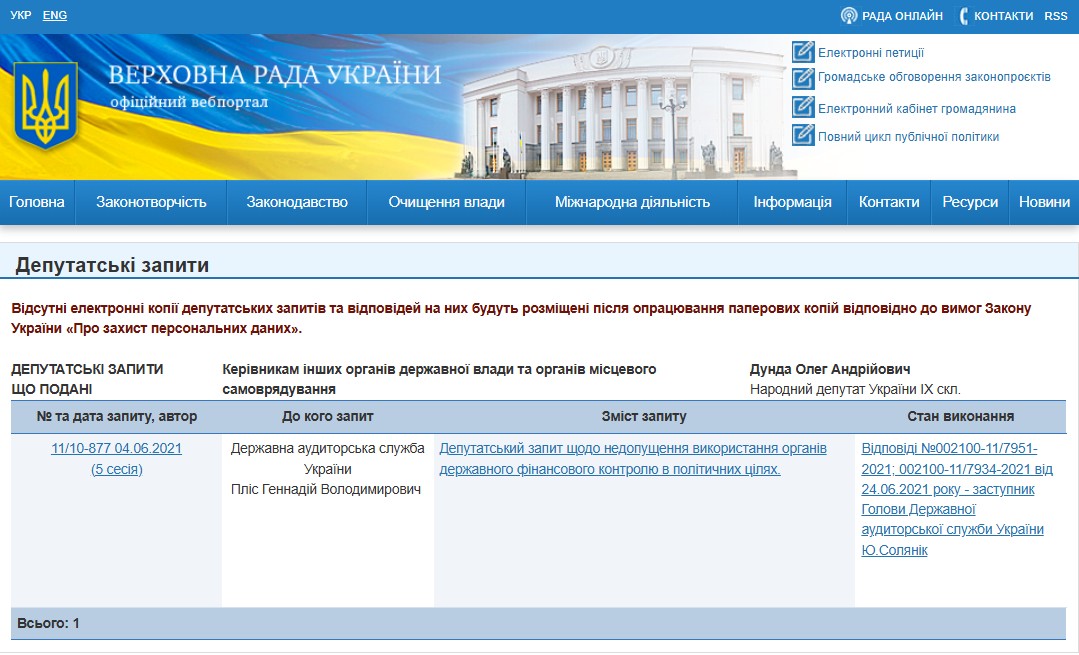
Task: Click the 'Стан виконання' column header
Action: 961,416
